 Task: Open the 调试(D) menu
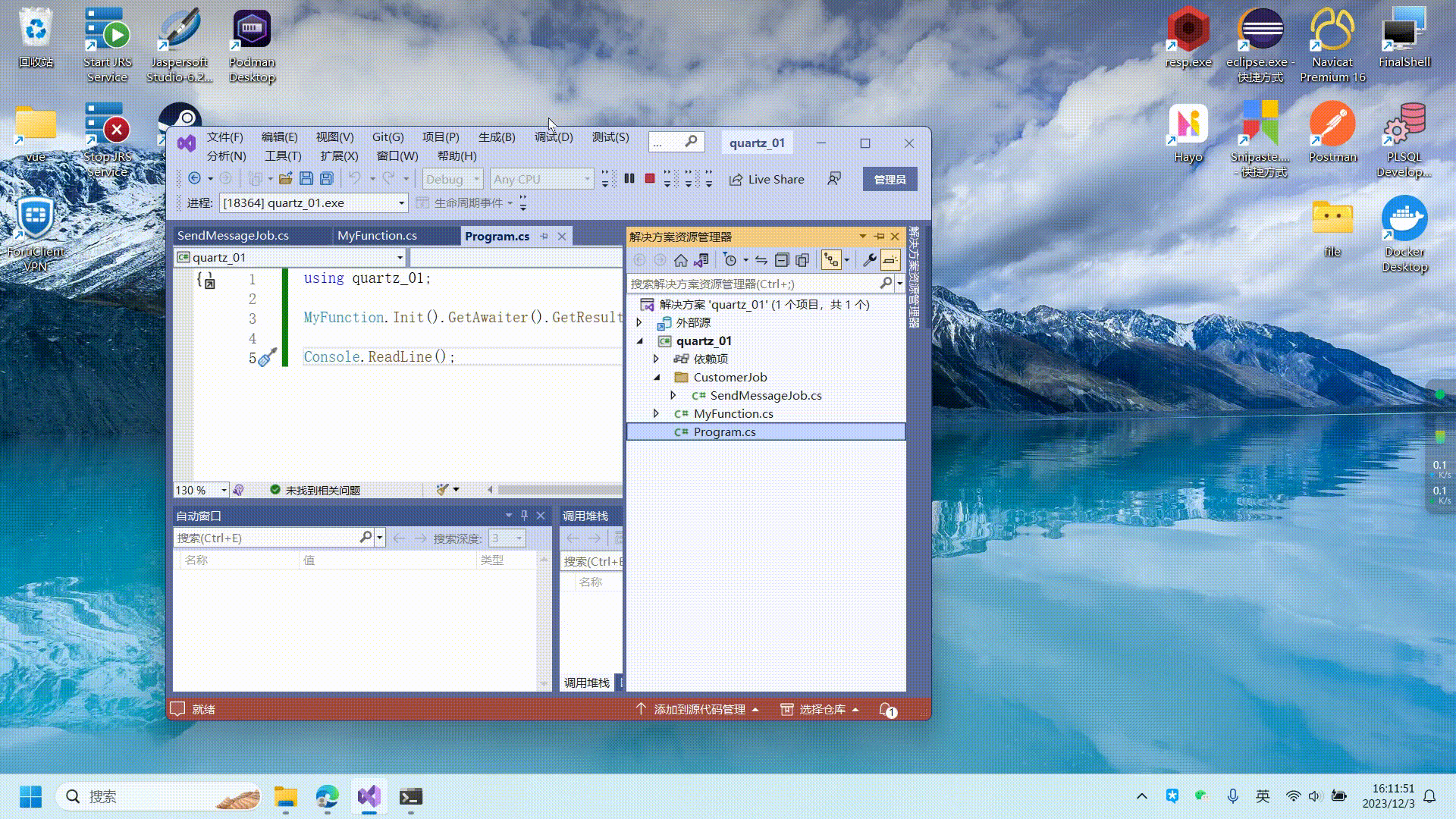click(554, 137)
